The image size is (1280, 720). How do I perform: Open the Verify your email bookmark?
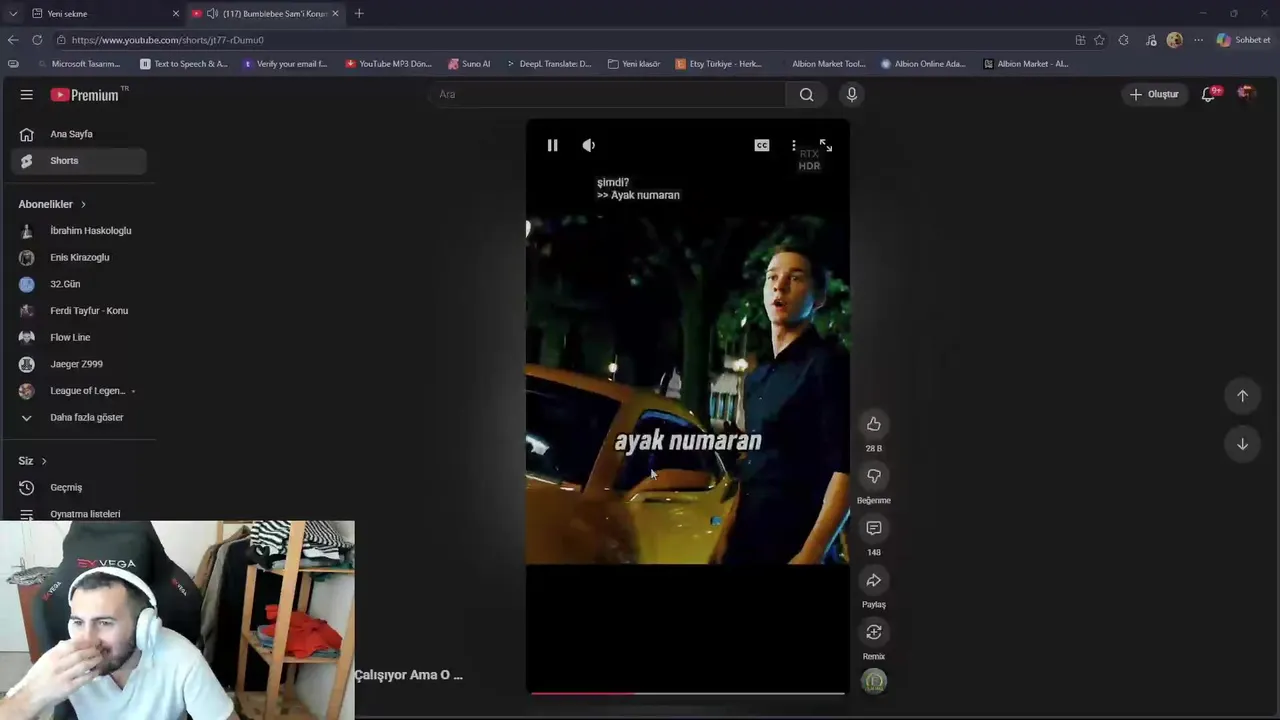284,64
